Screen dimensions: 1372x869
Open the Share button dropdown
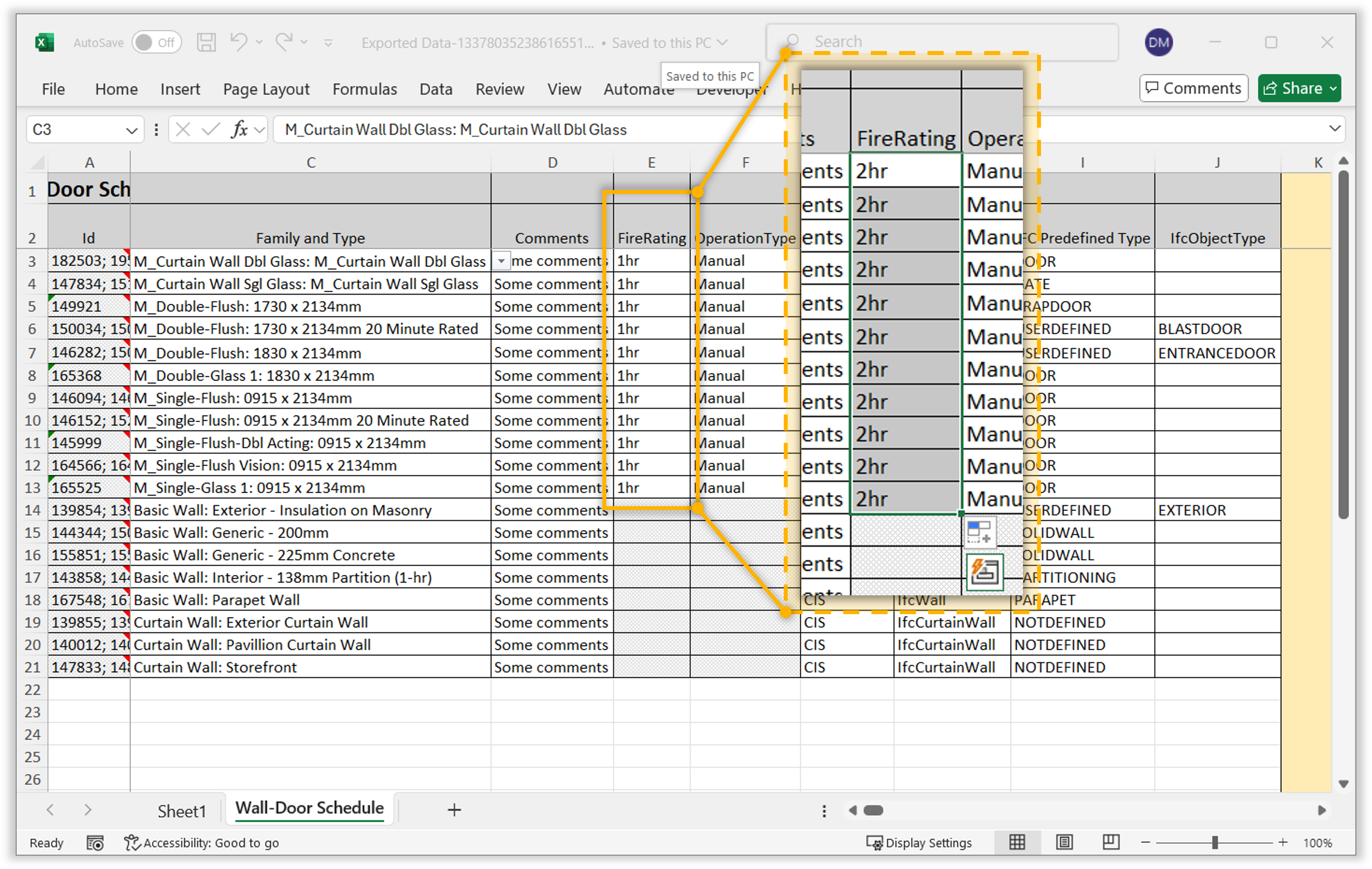point(1333,88)
